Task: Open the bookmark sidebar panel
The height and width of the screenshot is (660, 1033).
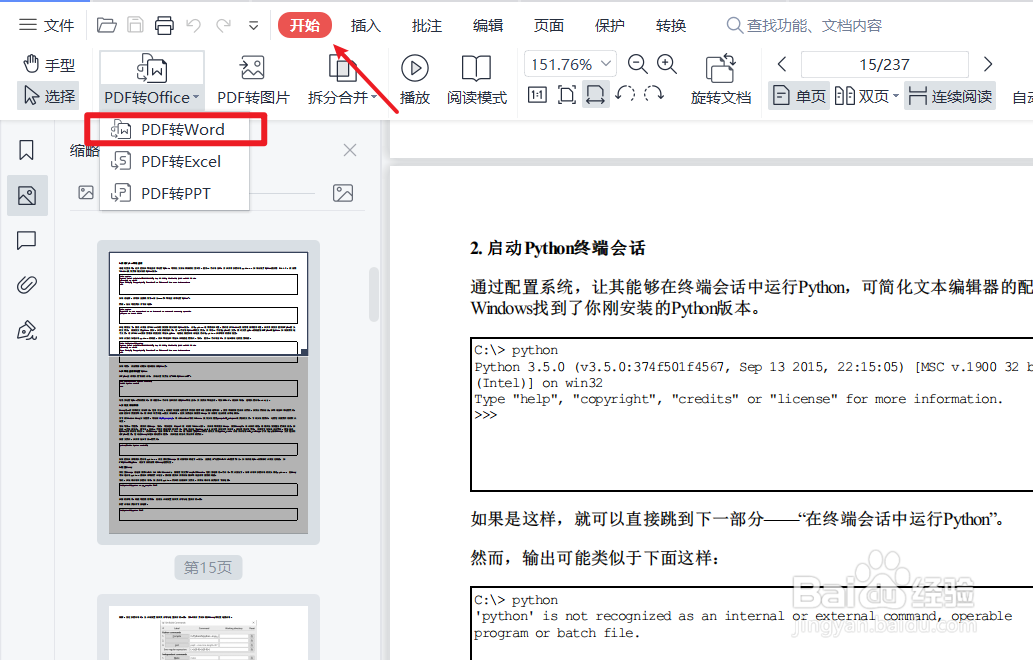Action: point(27,150)
